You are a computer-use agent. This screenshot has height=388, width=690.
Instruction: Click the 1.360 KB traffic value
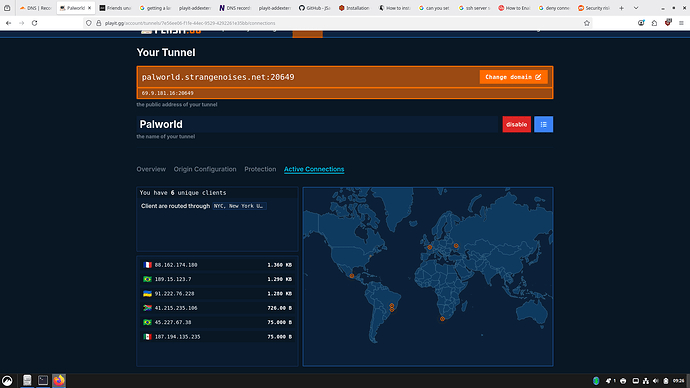point(279,265)
